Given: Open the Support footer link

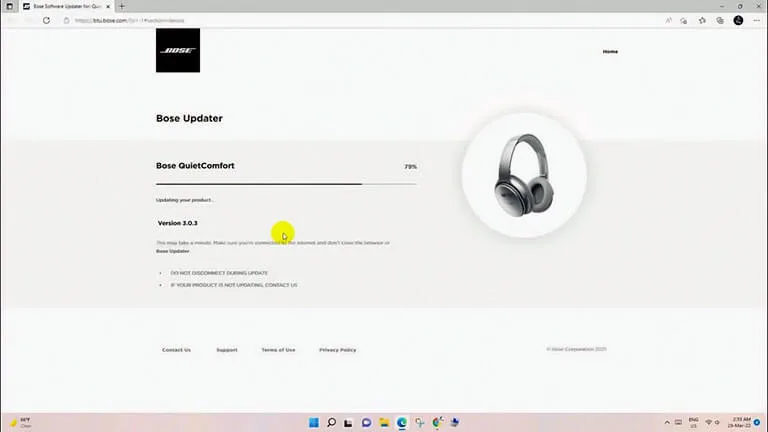Looking at the screenshot, I should pyautogui.click(x=227, y=350).
